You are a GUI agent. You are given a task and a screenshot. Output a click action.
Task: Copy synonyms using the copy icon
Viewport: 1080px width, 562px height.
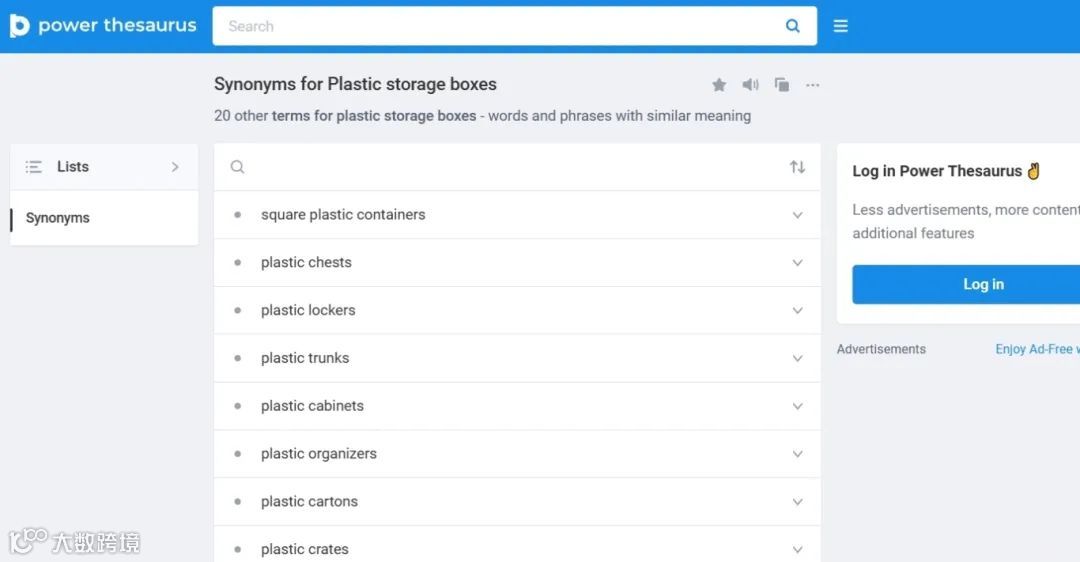pyautogui.click(x=782, y=85)
